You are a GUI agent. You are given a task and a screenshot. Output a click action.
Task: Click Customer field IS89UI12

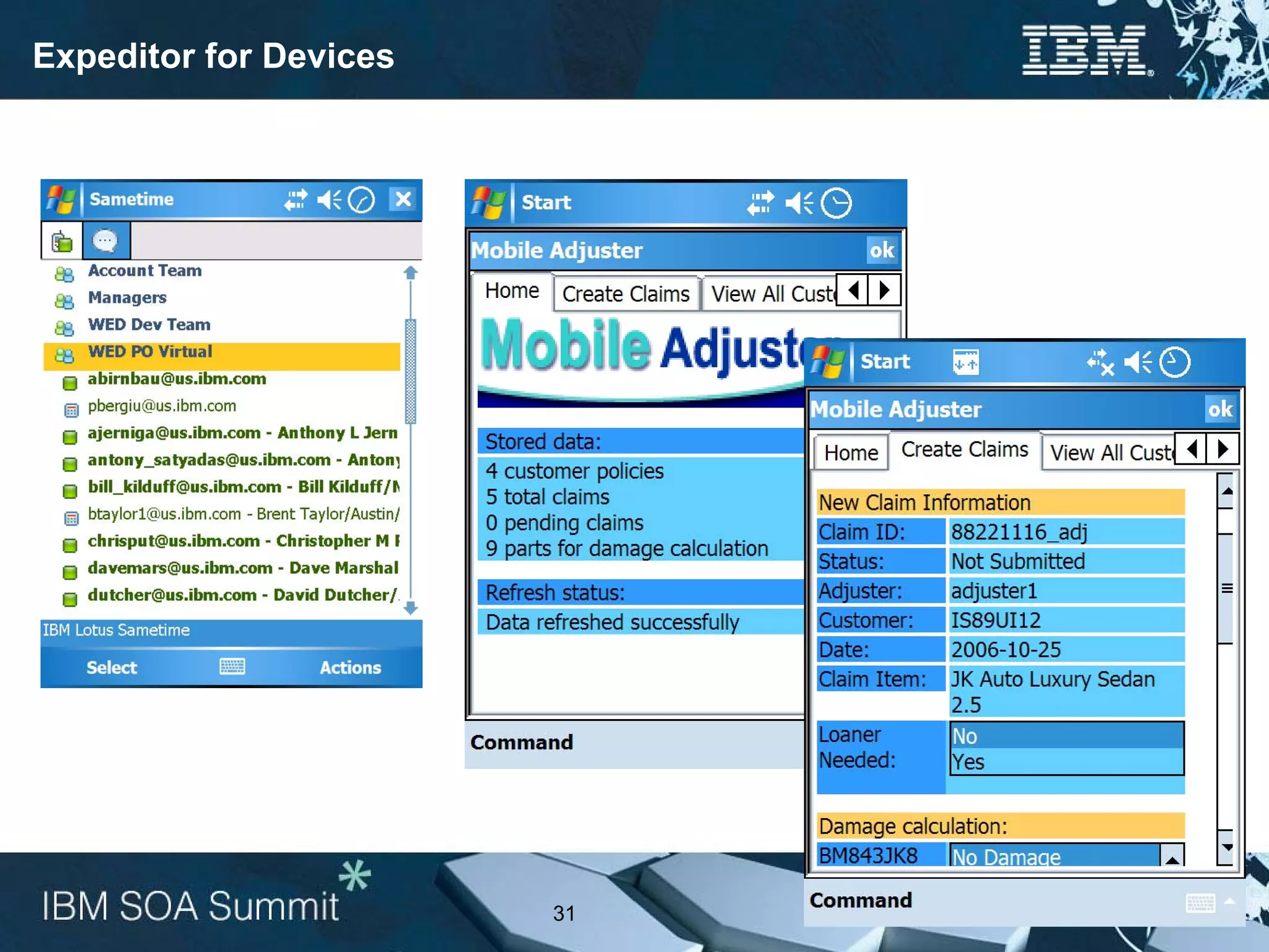coord(1066,621)
